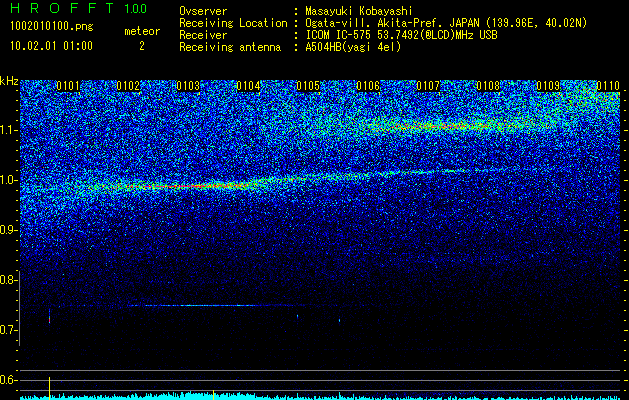Click the 'Receiver' field label
Screen dimensions: 629x400
pos(203,35)
